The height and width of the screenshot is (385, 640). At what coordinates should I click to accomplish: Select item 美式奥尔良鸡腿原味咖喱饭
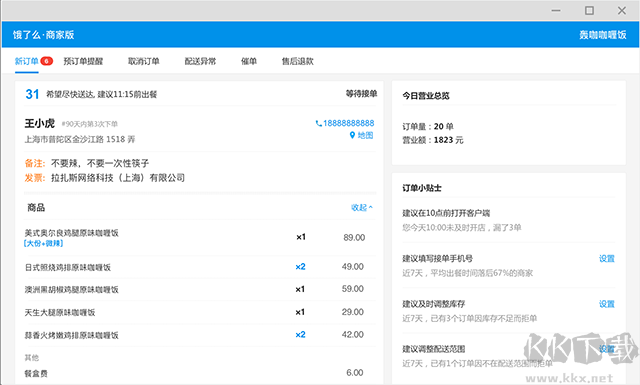point(71,233)
